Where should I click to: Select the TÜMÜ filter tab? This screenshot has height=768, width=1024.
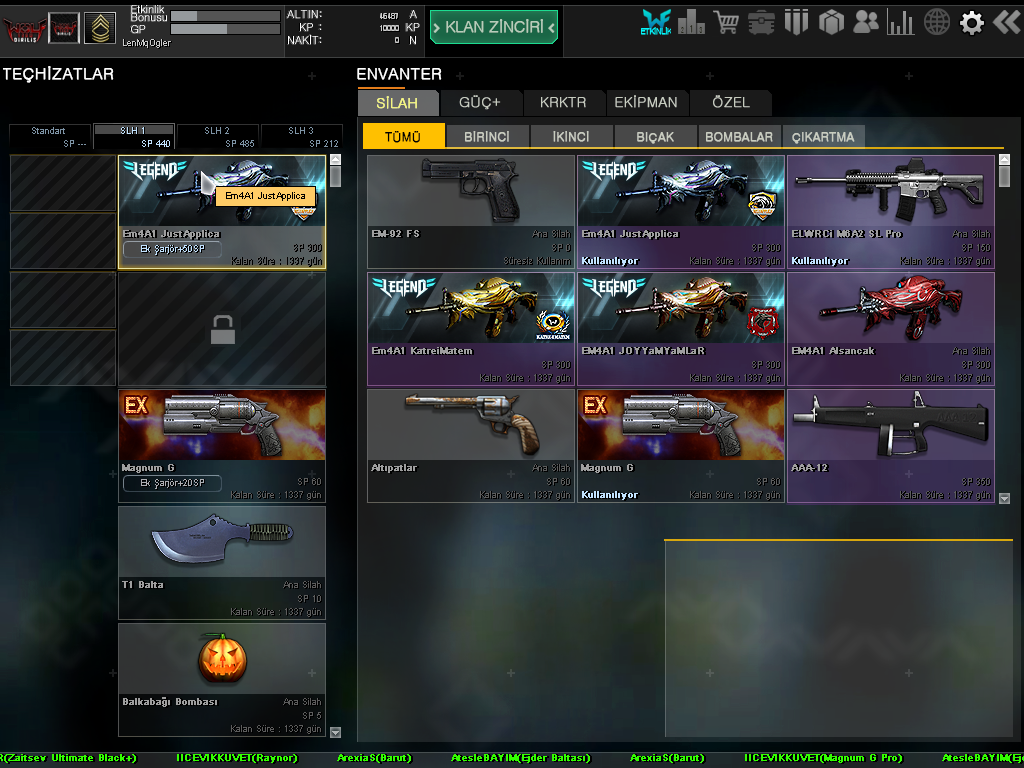click(403, 136)
